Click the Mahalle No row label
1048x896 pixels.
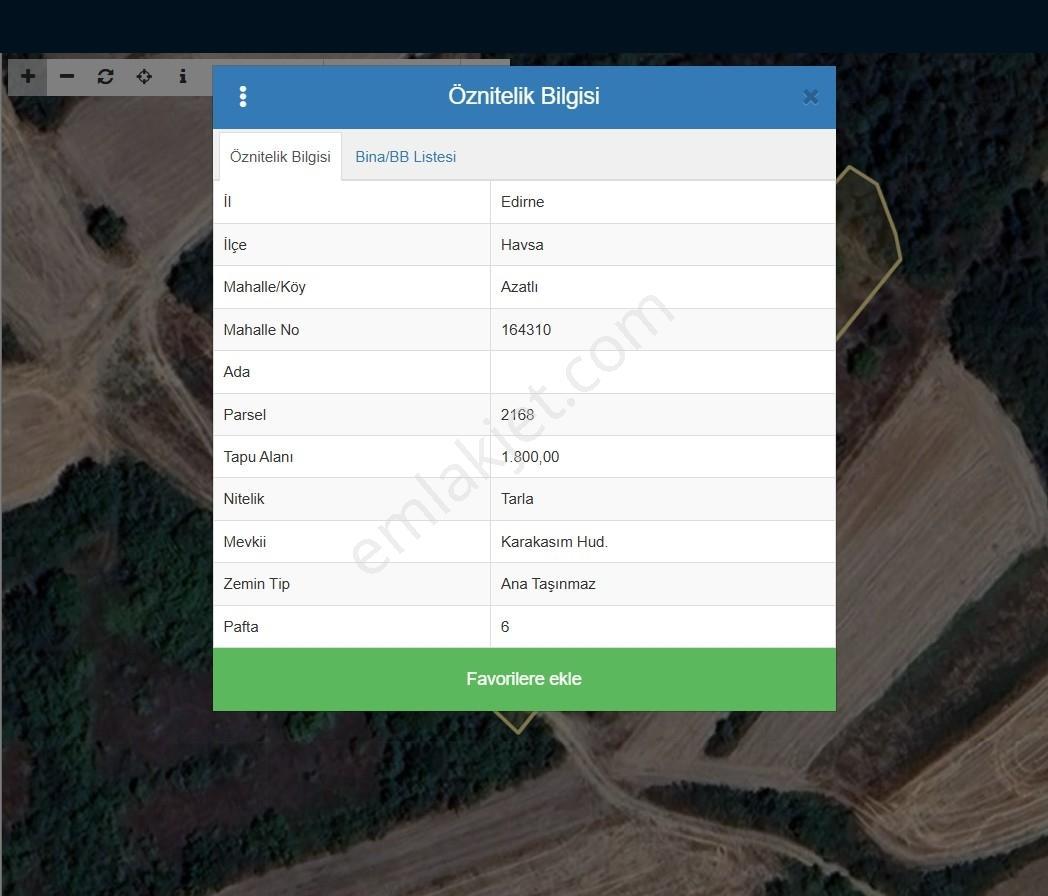pyautogui.click(x=261, y=329)
